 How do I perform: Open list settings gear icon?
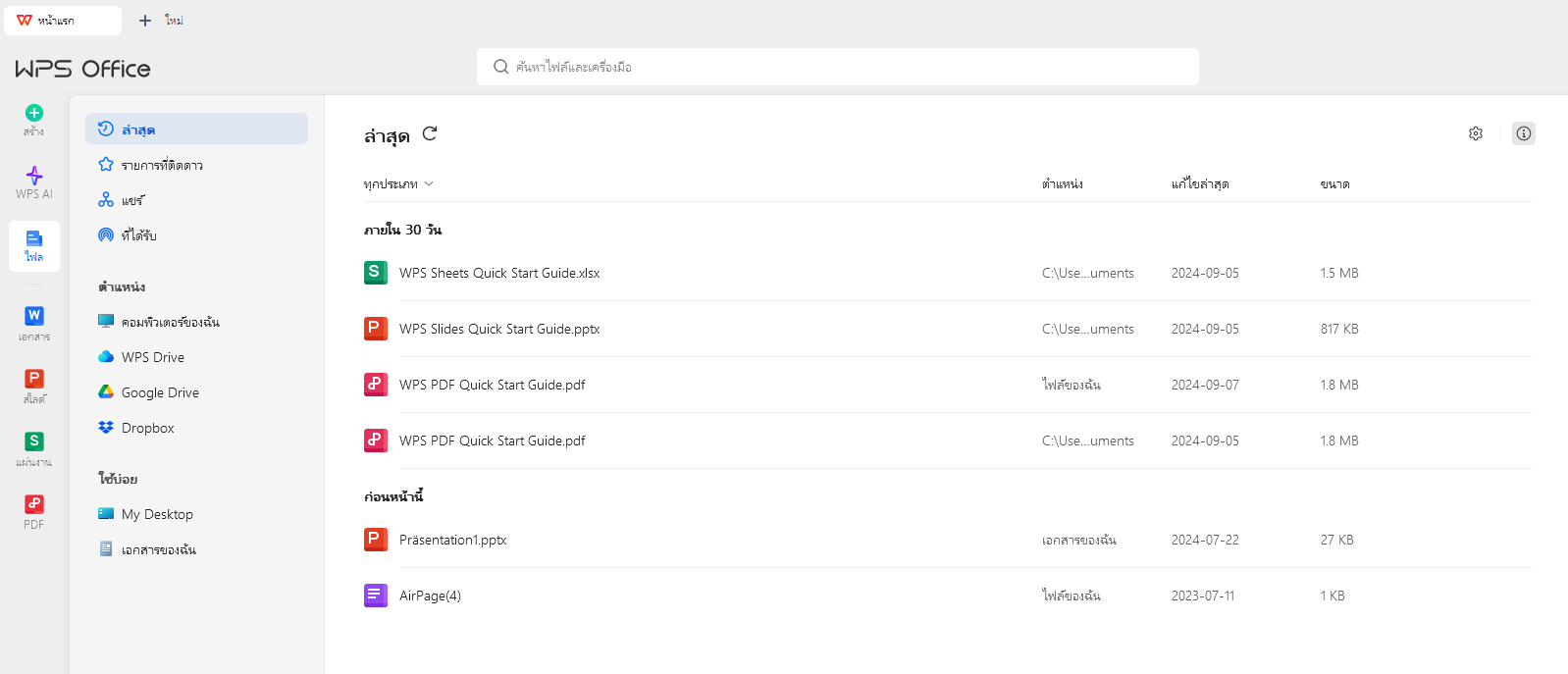(x=1476, y=133)
